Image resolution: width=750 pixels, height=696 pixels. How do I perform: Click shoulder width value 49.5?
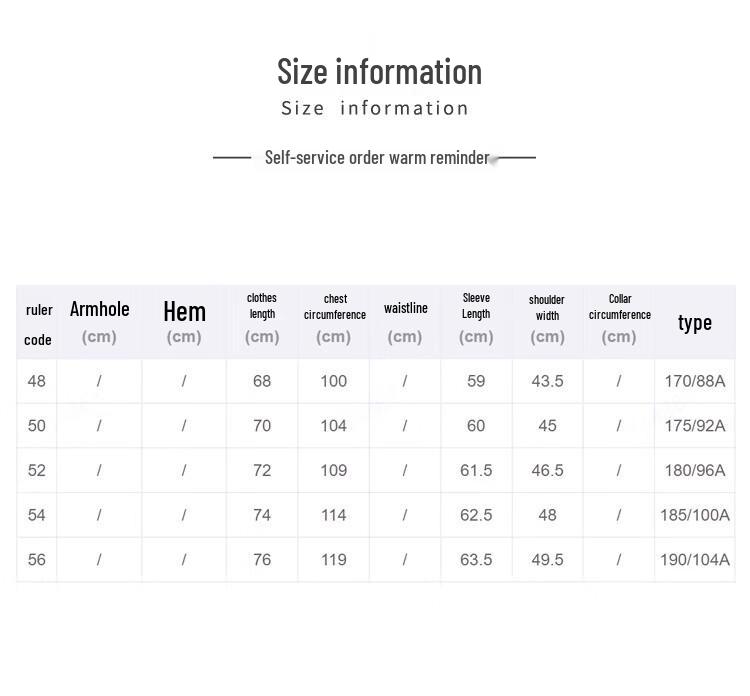(548, 560)
